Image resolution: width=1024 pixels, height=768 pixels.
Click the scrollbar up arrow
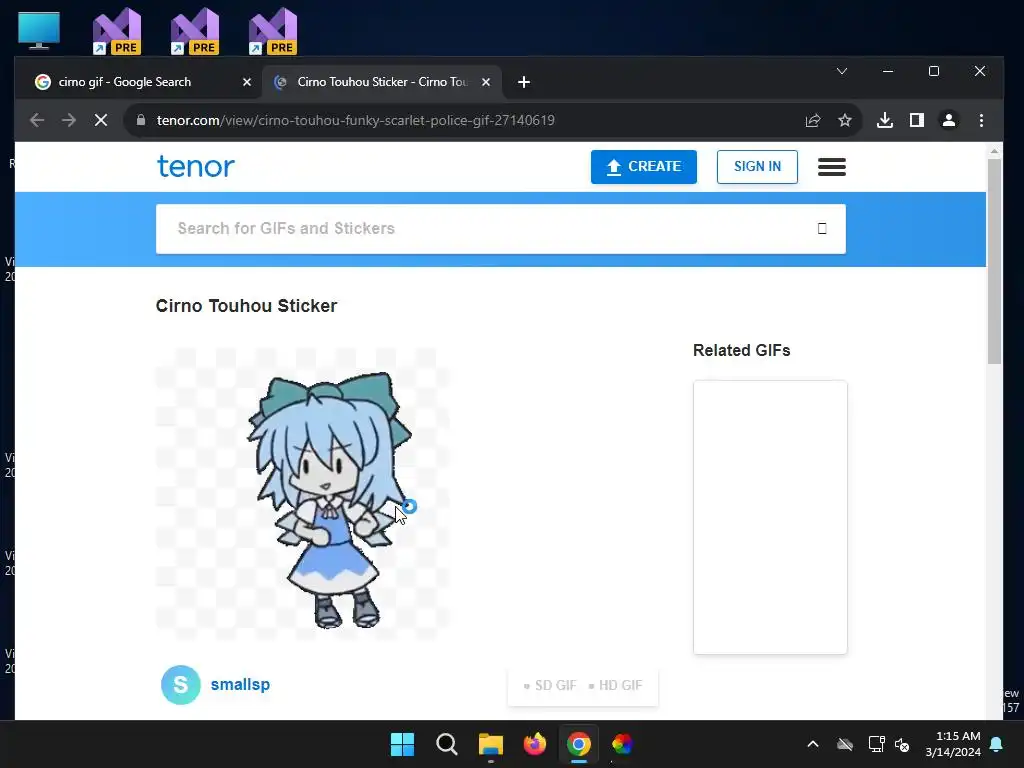click(994, 151)
